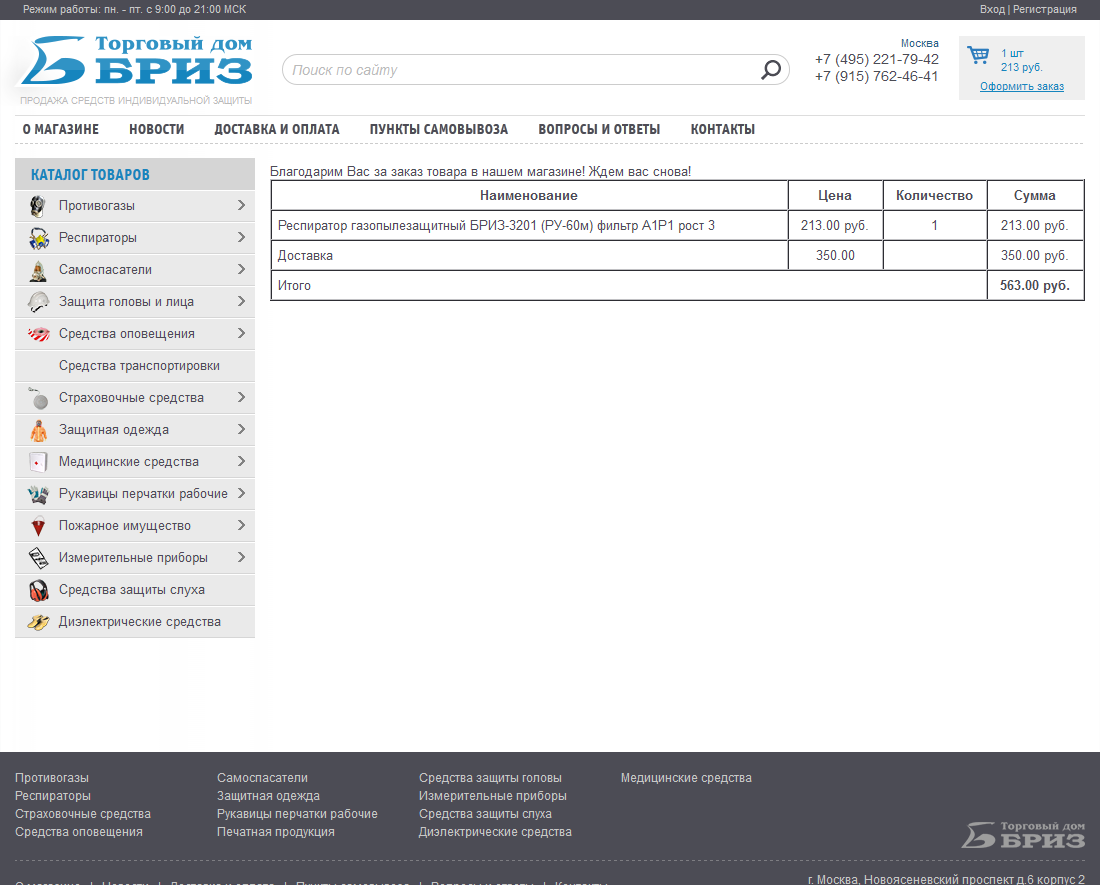Click footer link Респираторы
Screen dimensions: 1100x885
coord(53,796)
